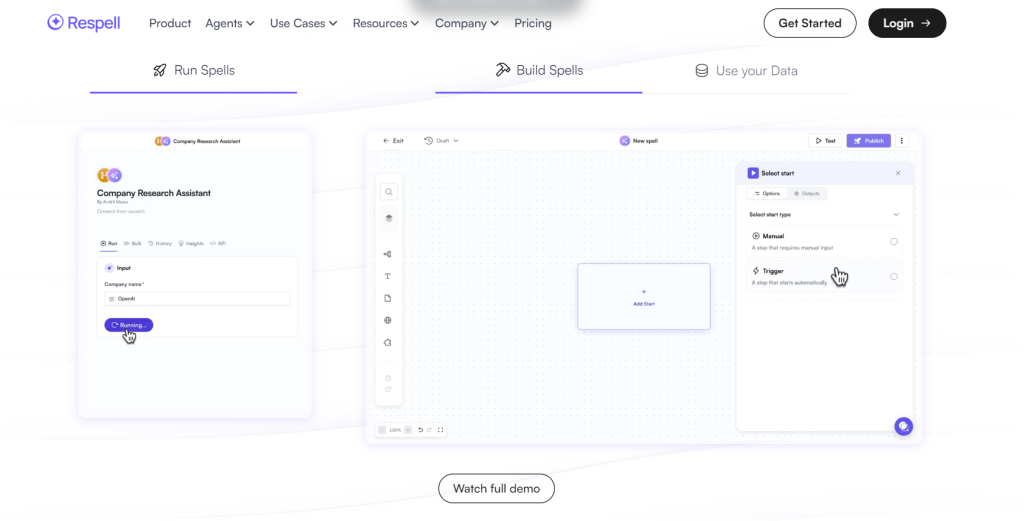Click the search icon in canvas sidebar
The height and width of the screenshot is (521, 1024).
388,192
